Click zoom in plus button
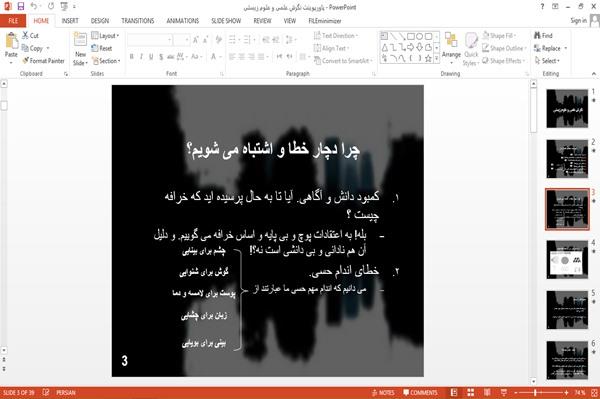600x399 pixels. tap(566, 392)
